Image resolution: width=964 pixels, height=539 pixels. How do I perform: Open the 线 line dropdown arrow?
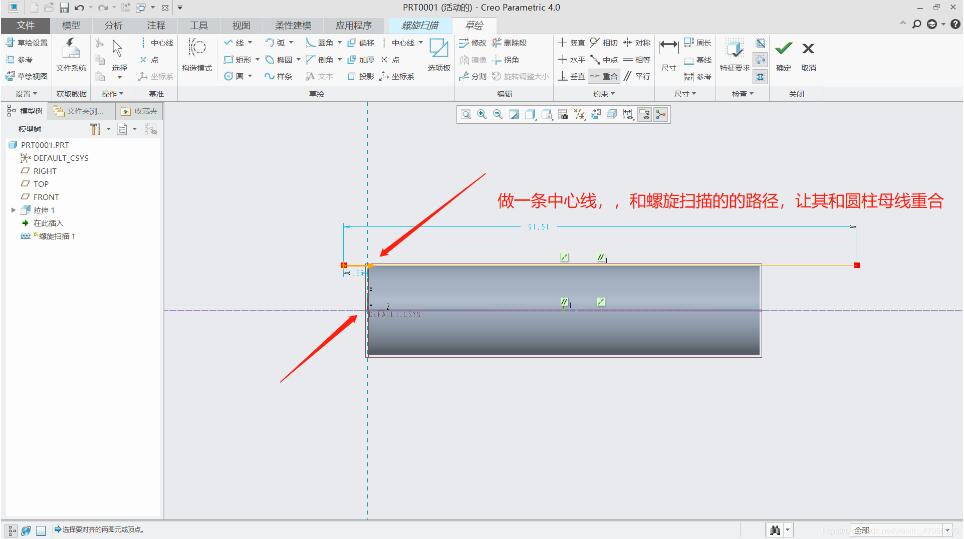(x=250, y=42)
